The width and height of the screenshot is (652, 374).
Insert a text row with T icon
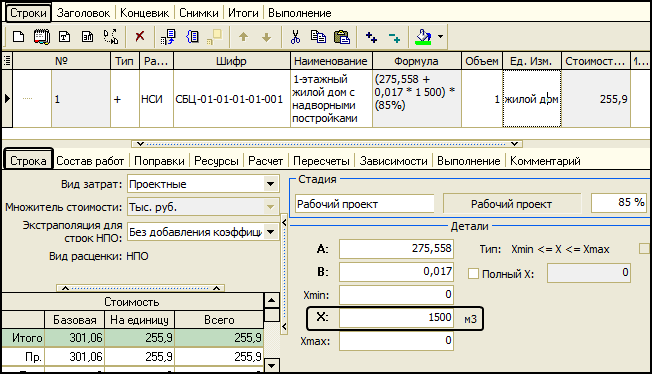point(64,37)
